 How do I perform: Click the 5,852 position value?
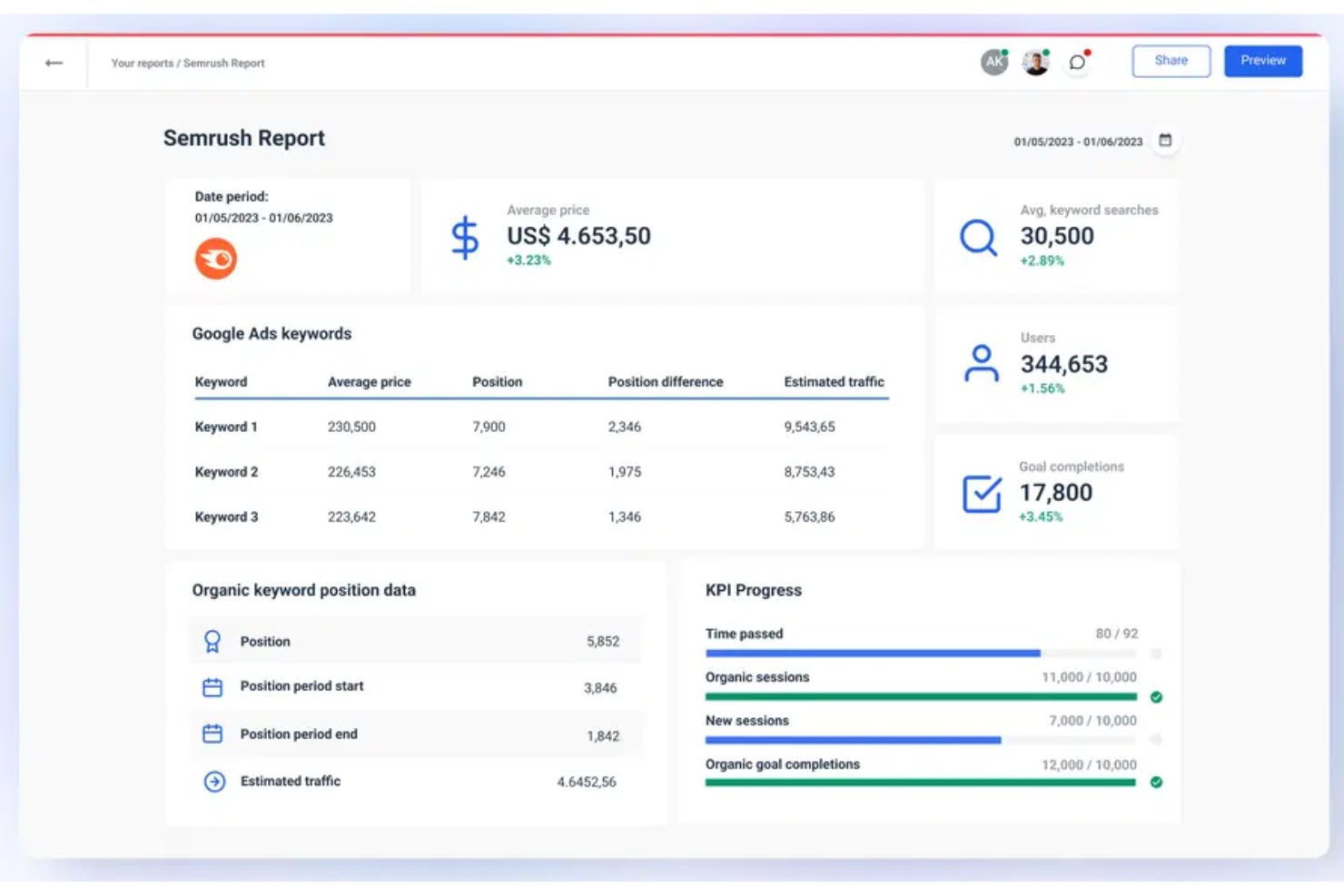tap(603, 642)
